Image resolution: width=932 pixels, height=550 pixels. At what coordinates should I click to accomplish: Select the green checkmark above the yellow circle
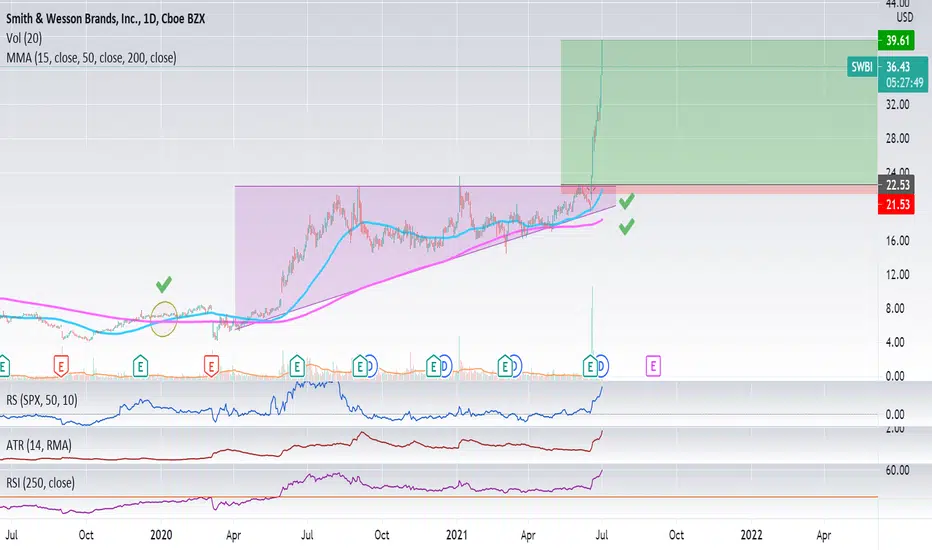[164, 284]
